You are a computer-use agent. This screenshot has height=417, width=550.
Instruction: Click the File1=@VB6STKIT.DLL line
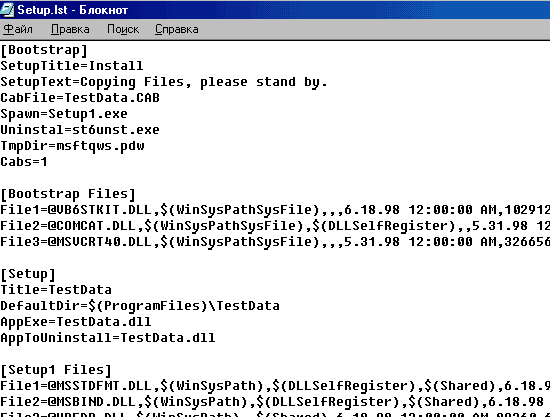tap(275, 210)
